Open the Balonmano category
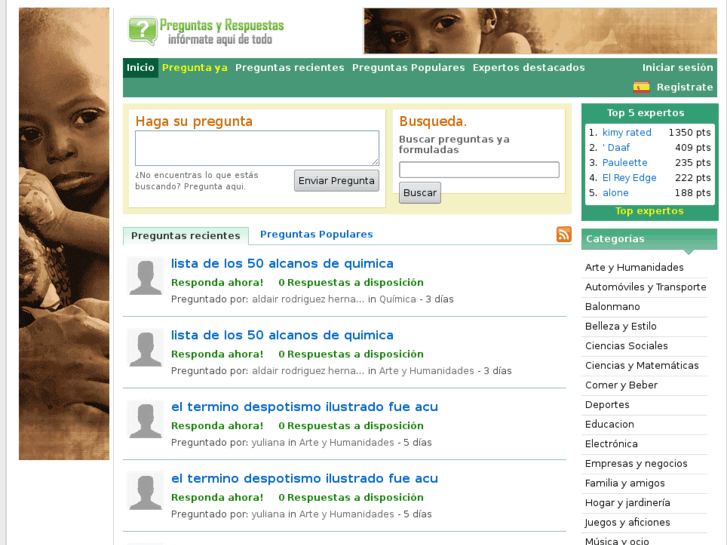 (612, 307)
